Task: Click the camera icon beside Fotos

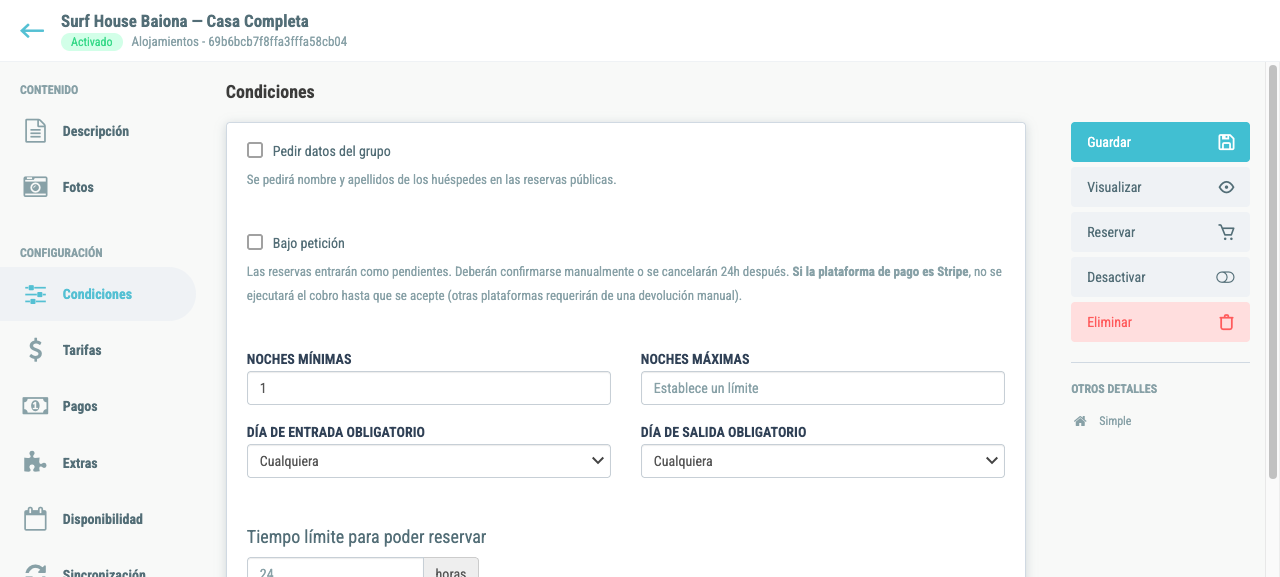Action: (36, 187)
